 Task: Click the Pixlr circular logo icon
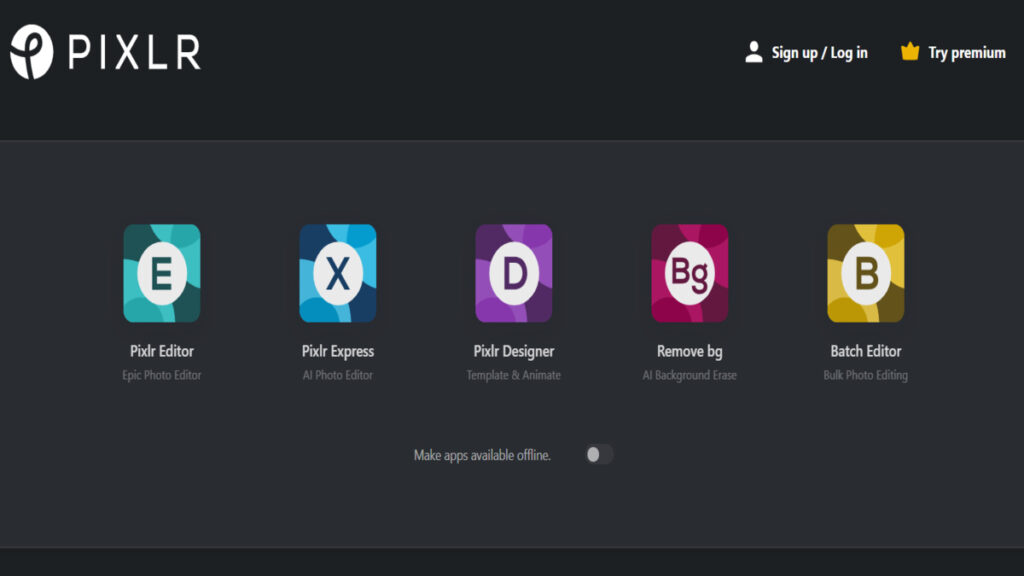coord(31,52)
